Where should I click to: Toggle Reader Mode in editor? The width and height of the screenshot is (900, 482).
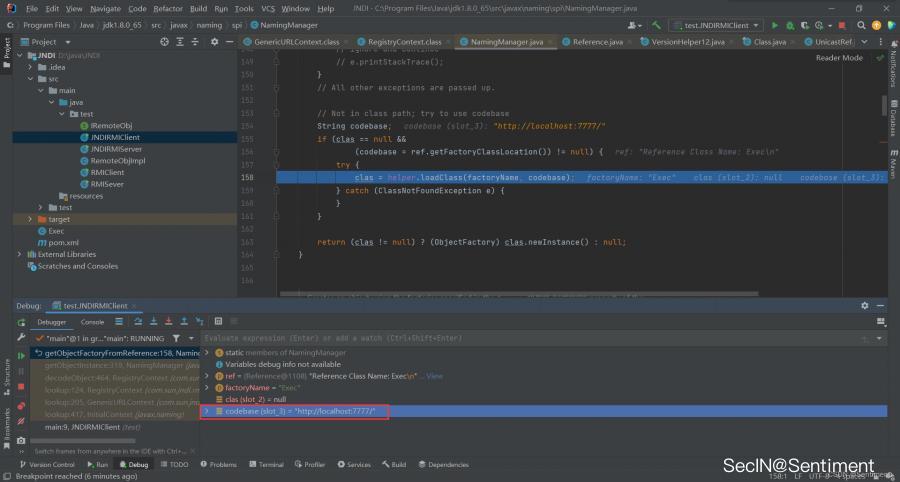[x=838, y=58]
